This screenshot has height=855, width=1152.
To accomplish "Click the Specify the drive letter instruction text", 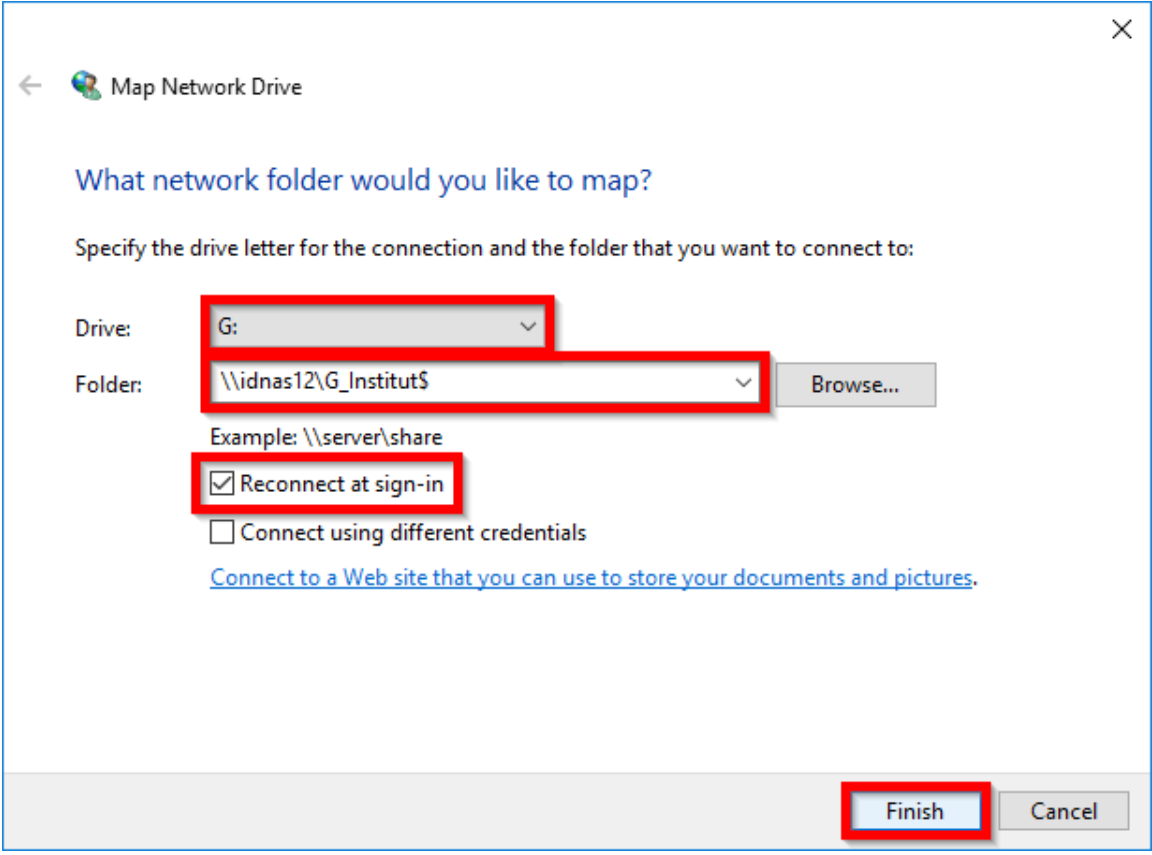I will point(494,248).
